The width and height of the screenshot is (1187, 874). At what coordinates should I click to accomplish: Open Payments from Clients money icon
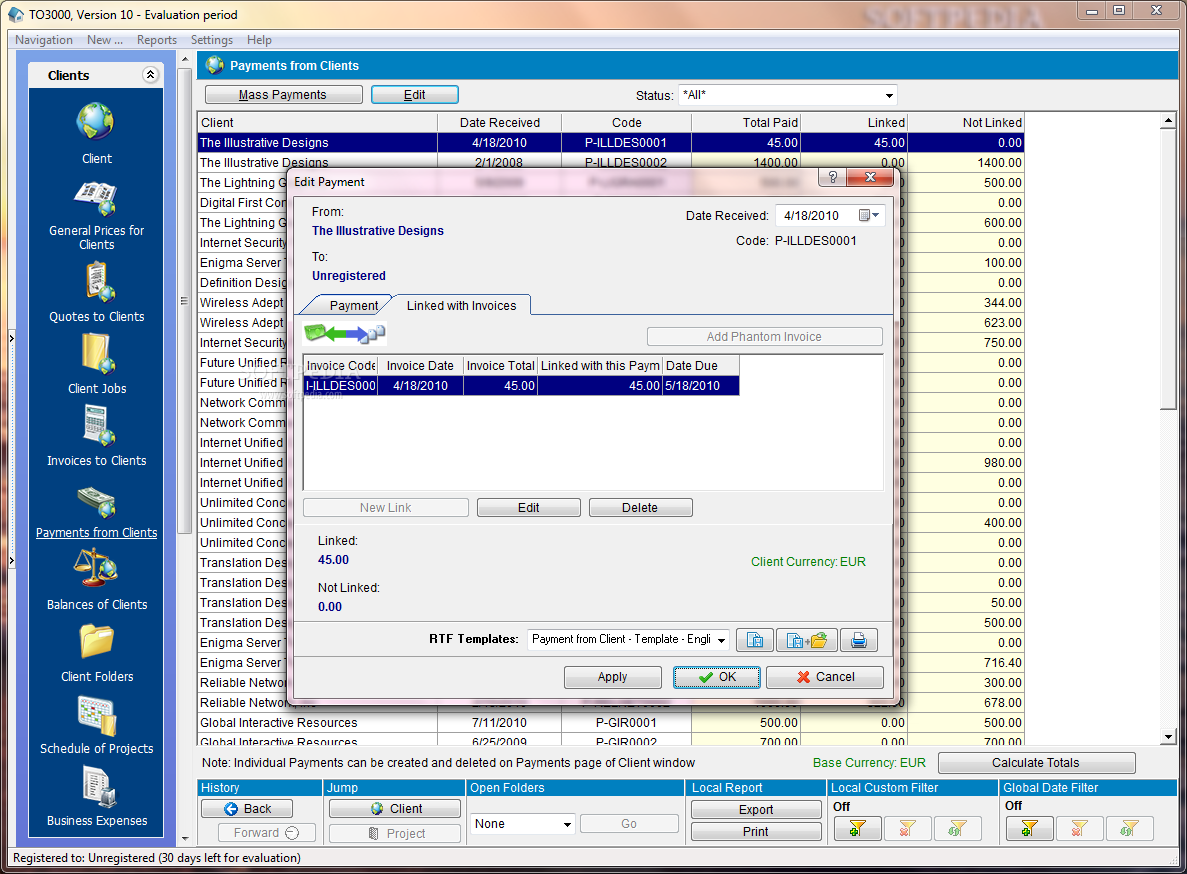tap(96, 502)
